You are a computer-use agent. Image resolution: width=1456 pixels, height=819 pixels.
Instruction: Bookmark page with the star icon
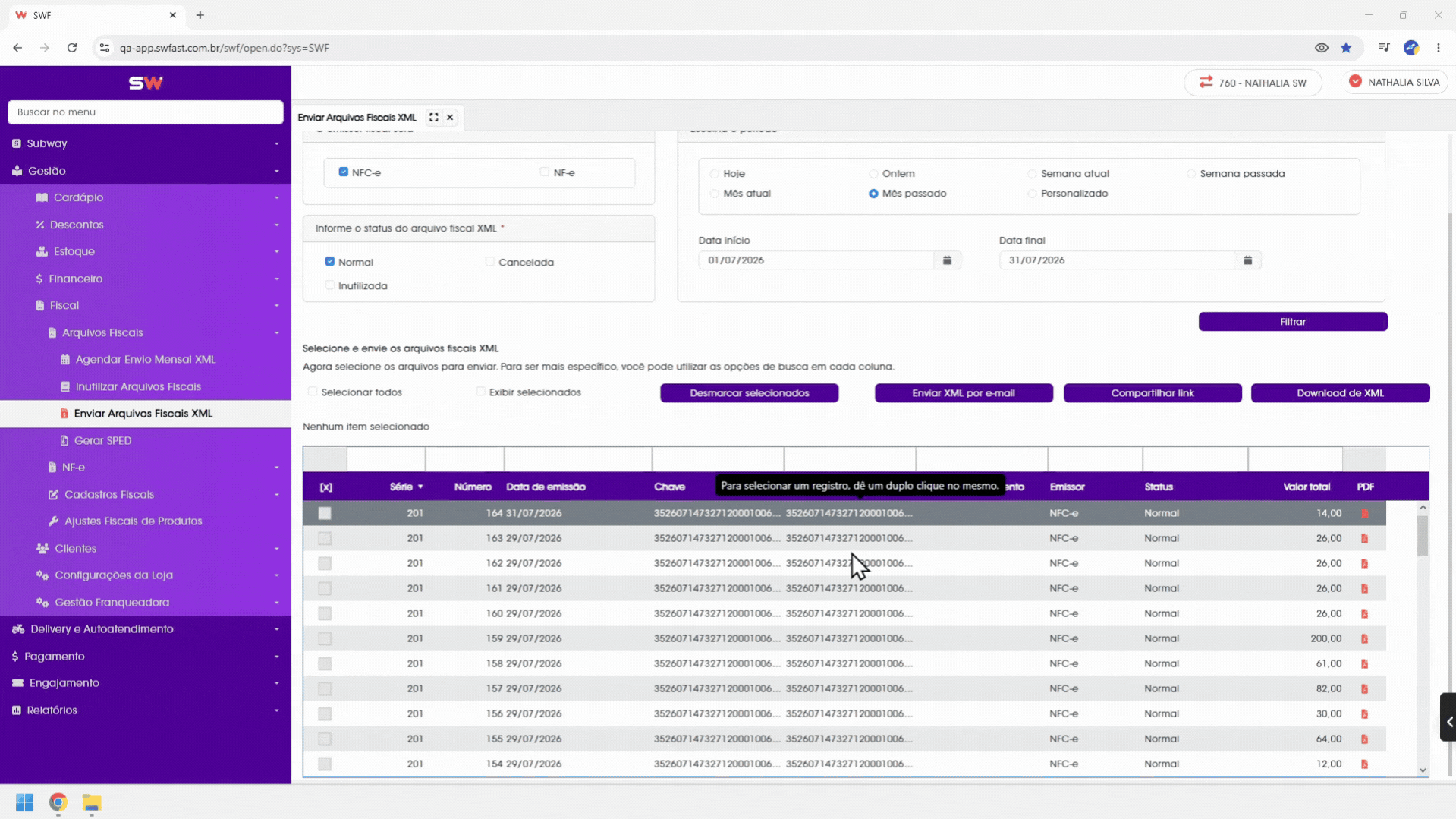(1346, 48)
